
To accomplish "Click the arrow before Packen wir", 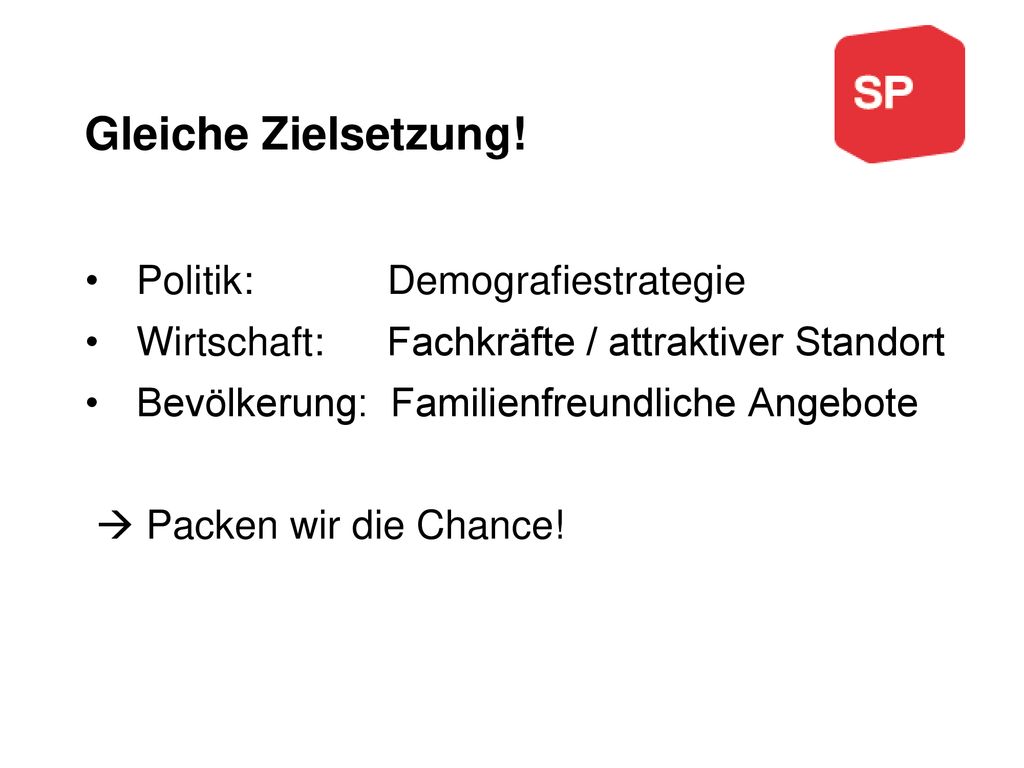I will (x=115, y=526).
